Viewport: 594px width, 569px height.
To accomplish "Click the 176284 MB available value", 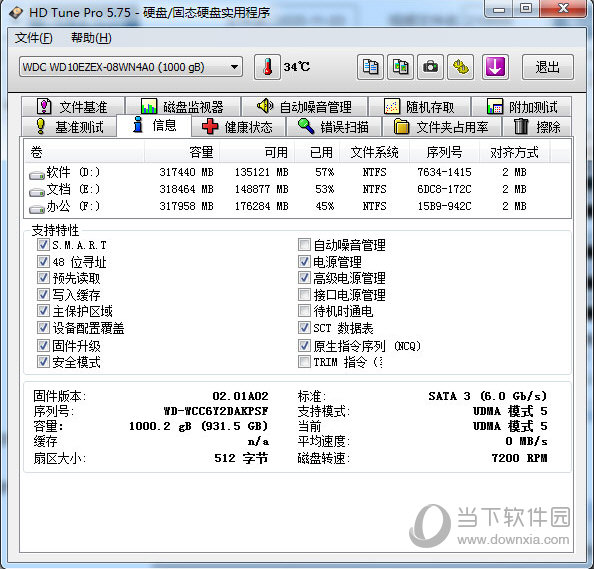I will 261,206.
